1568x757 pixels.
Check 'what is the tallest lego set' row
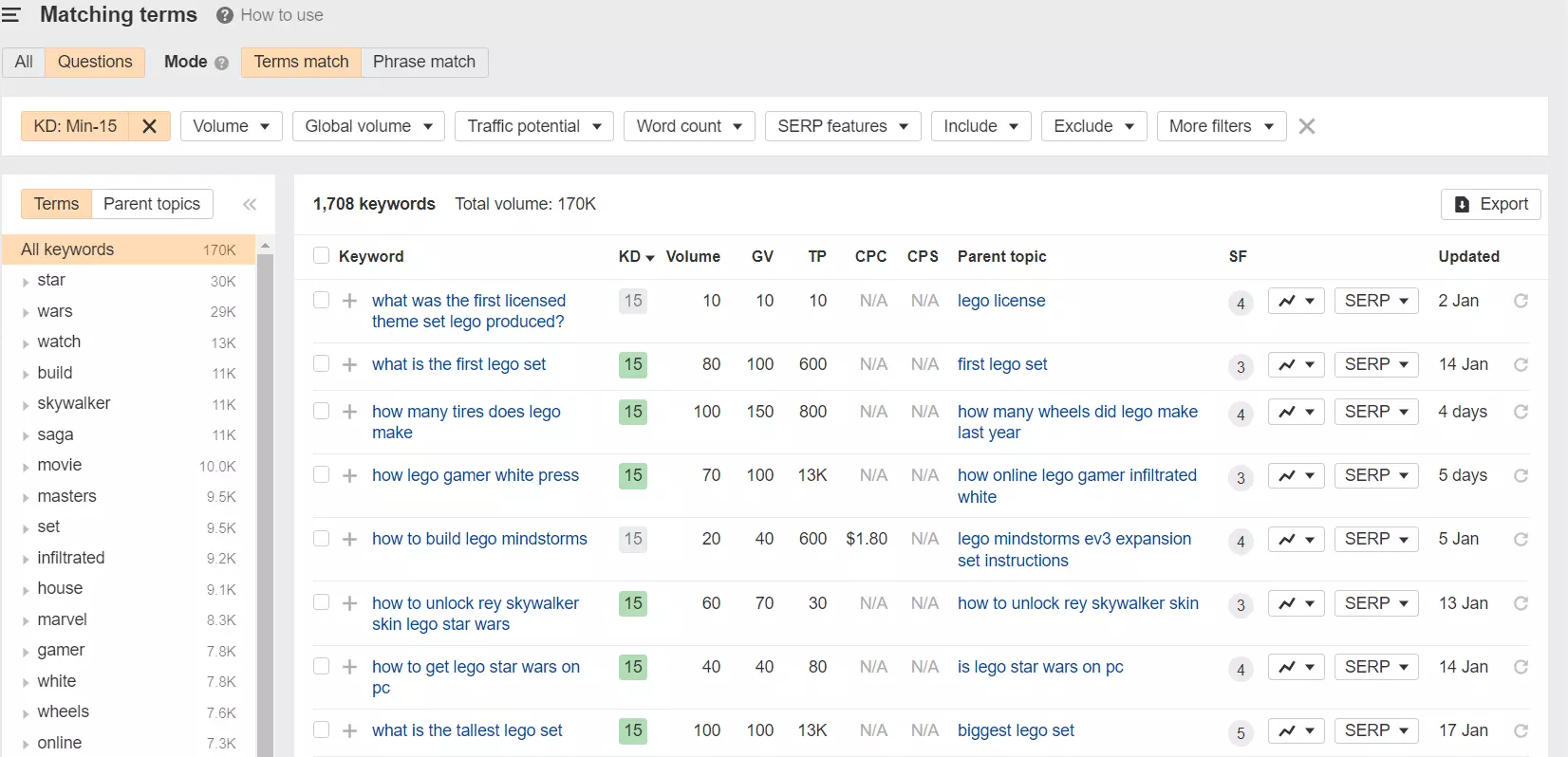coord(321,729)
